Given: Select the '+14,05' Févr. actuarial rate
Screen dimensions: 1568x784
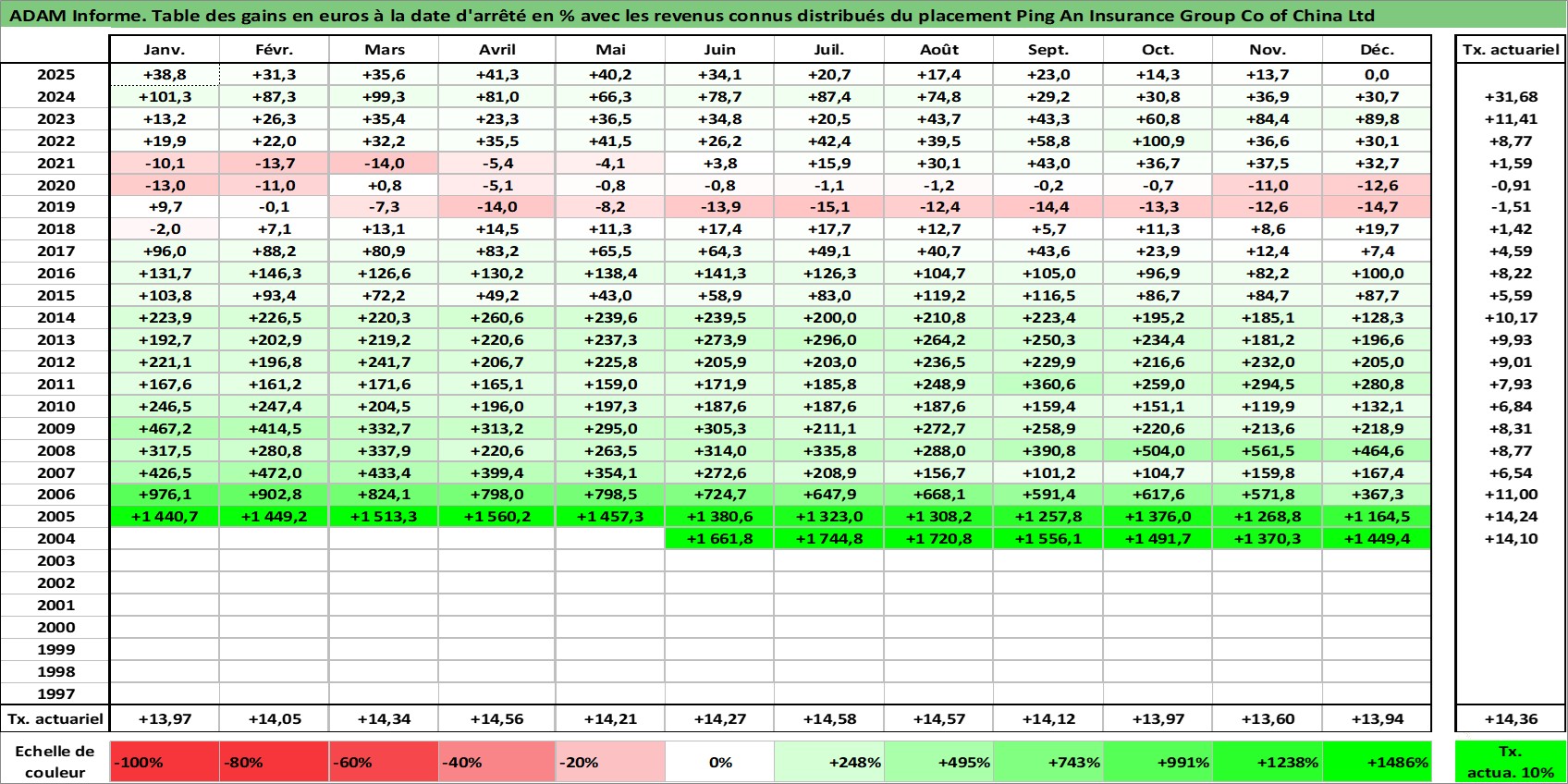Looking at the screenshot, I should pos(275,718).
